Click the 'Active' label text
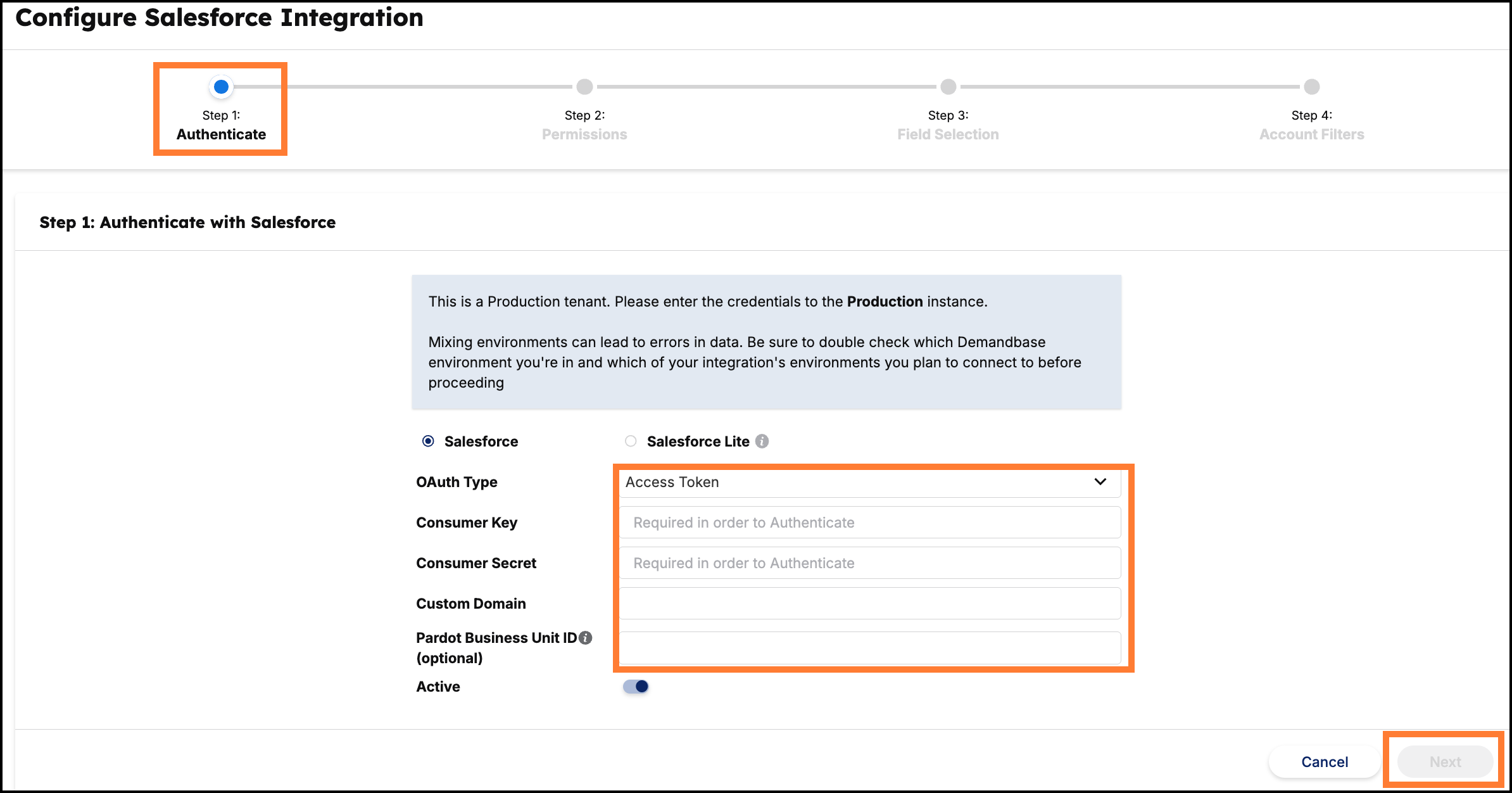The width and height of the screenshot is (1512, 793). [438, 687]
